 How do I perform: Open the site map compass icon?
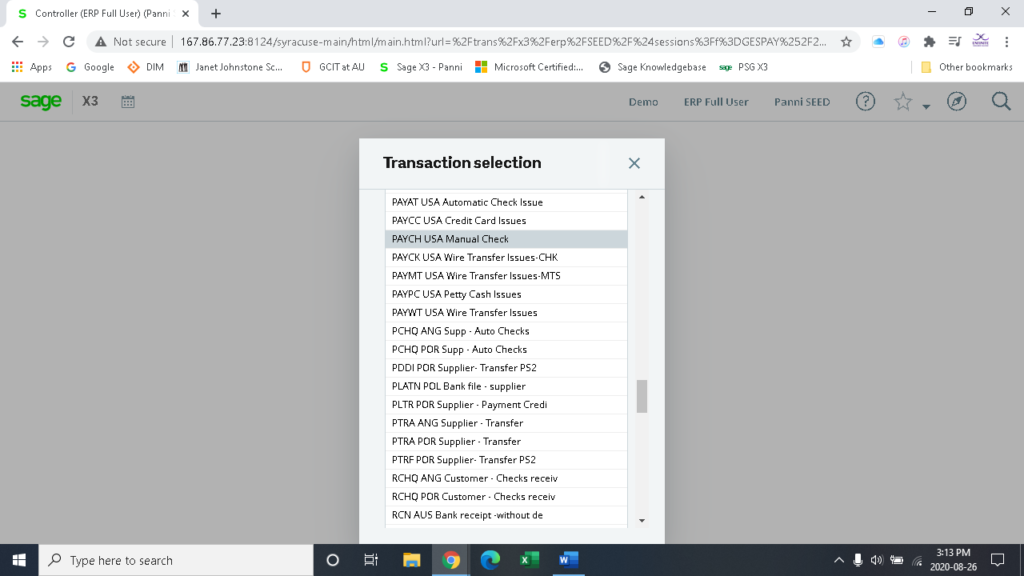tap(957, 101)
